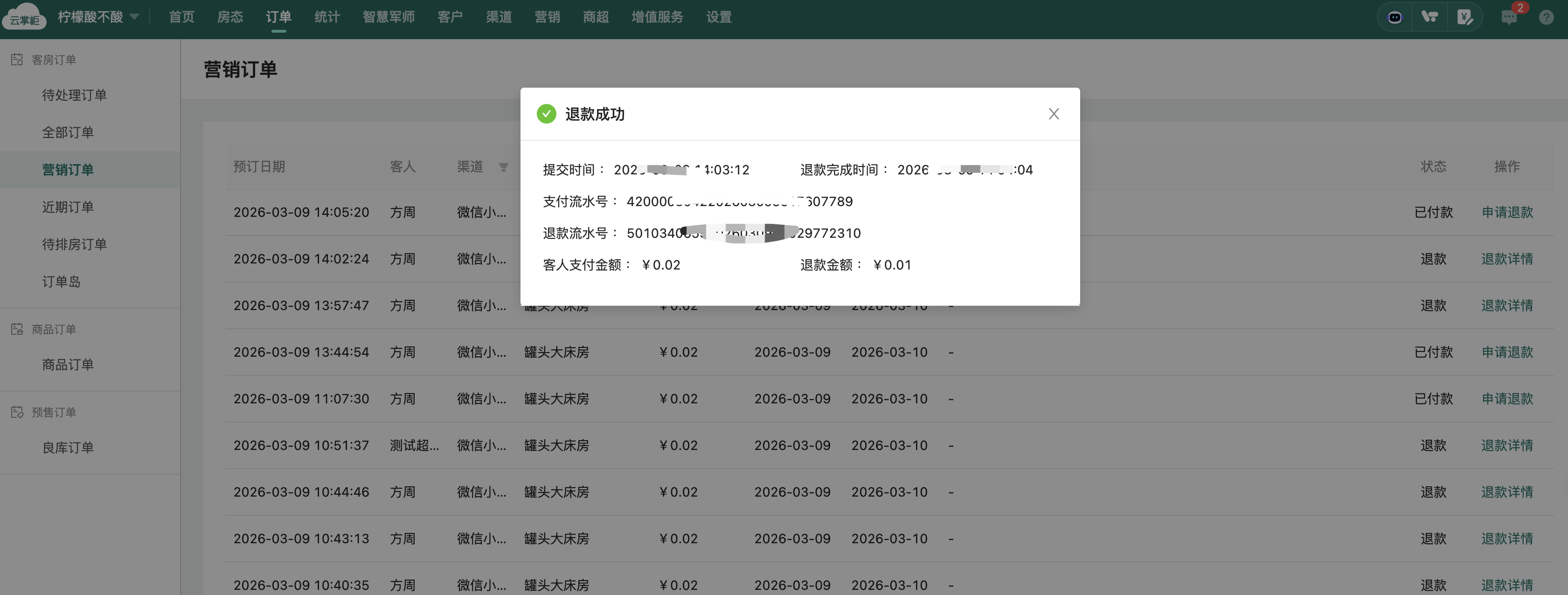Click 申请退款 for the 14:05:20 order
Screen dimensions: 1568x595
tap(1506, 212)
